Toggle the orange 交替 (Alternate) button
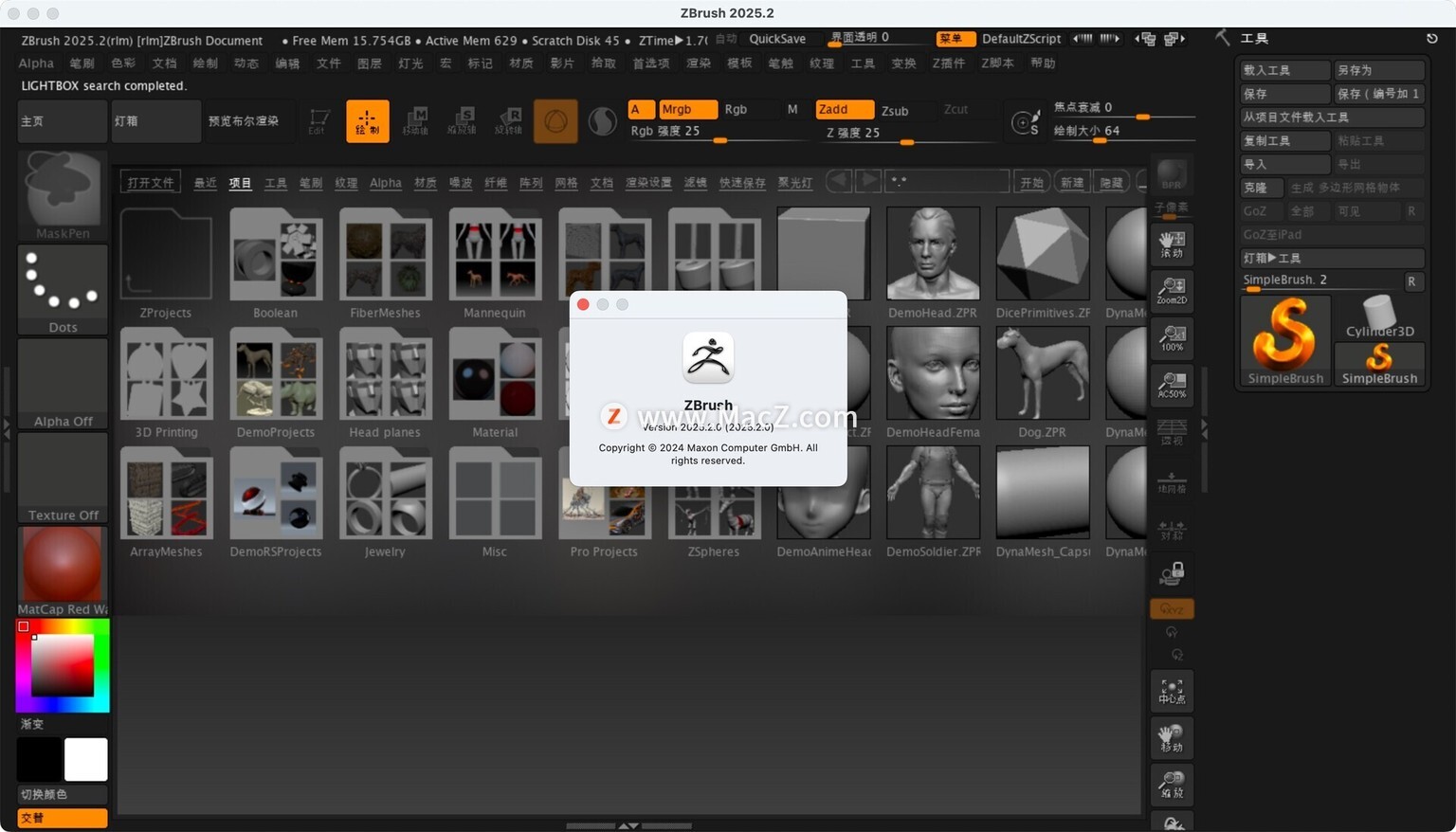Viewport: 1456px width, 832px height. (x=63, y=818)
